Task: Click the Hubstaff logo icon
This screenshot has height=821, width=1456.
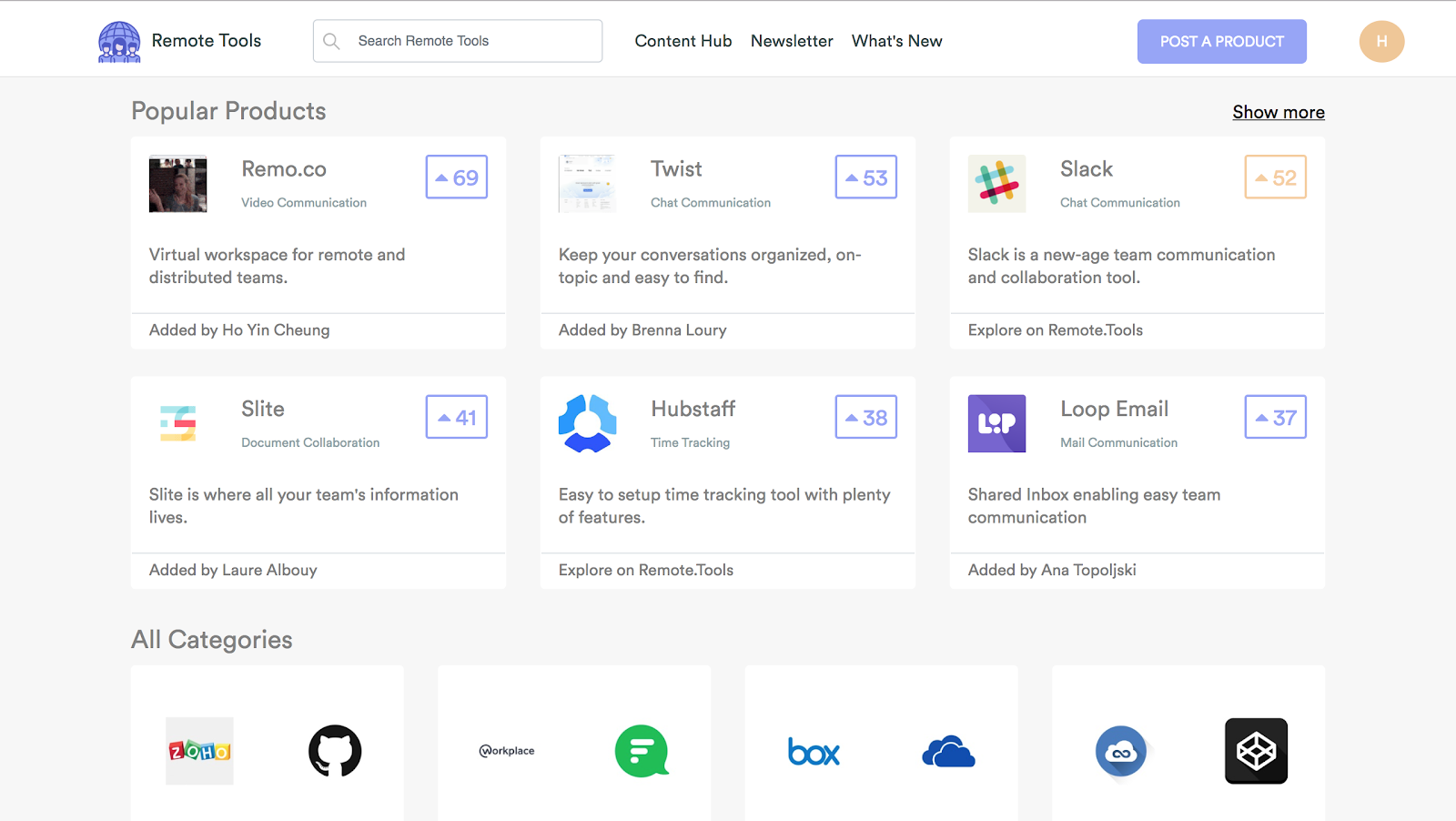Action: [x=587, y=423]
